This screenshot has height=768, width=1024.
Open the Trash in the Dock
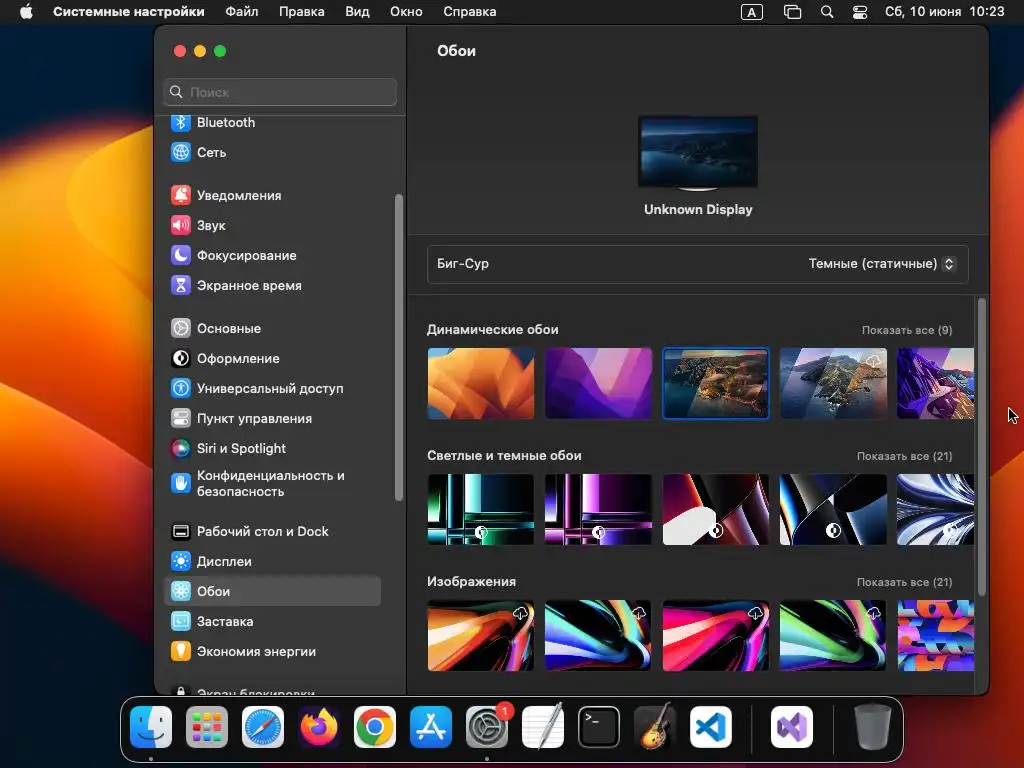[872, 727]
